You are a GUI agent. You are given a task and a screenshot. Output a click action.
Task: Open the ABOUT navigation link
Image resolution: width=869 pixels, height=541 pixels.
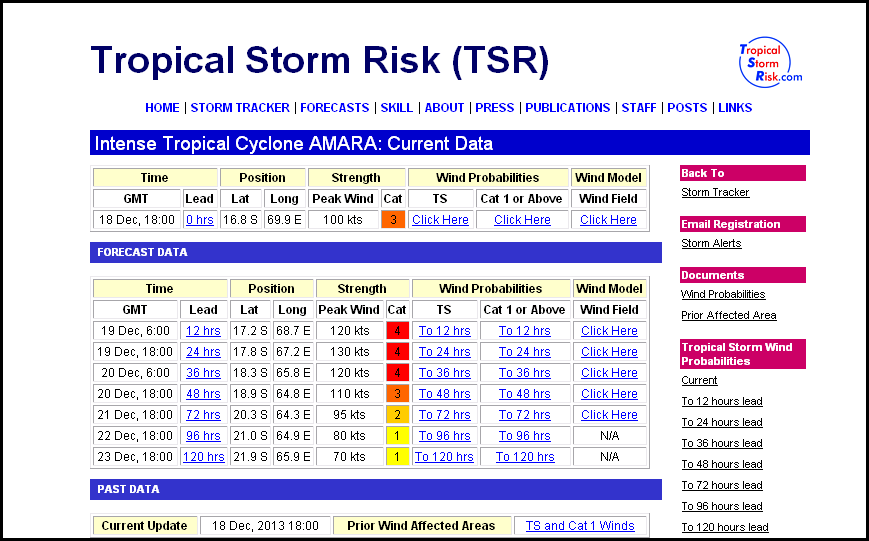(x=444, y=108)
